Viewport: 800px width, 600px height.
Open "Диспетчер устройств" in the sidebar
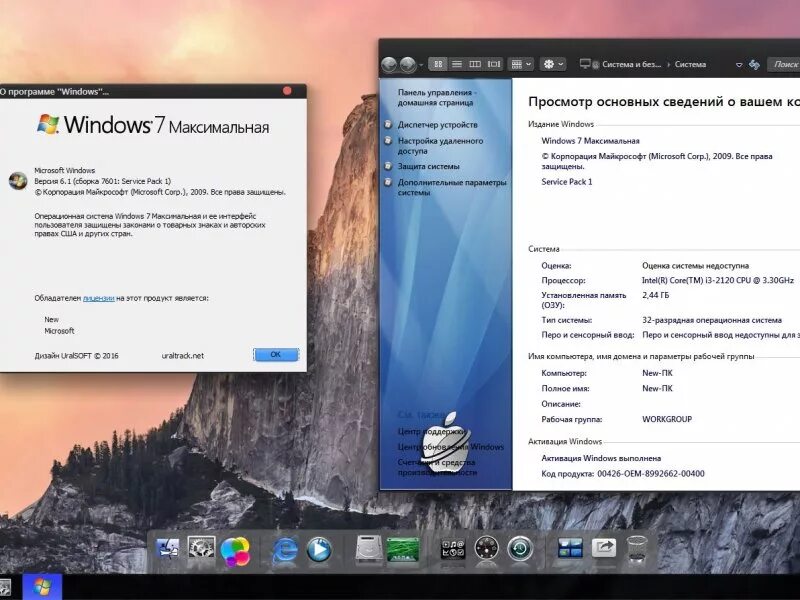tap(438, 124)
